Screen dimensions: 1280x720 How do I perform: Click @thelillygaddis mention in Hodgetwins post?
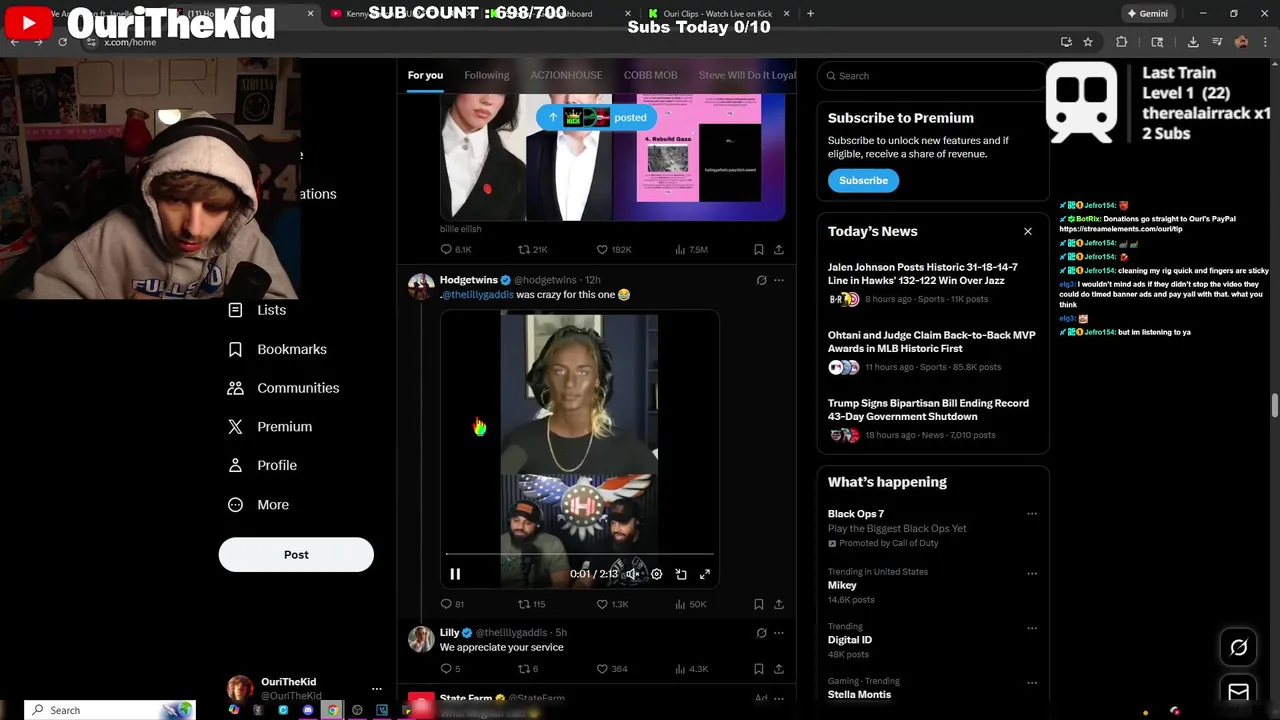click(x=478, y=295)
